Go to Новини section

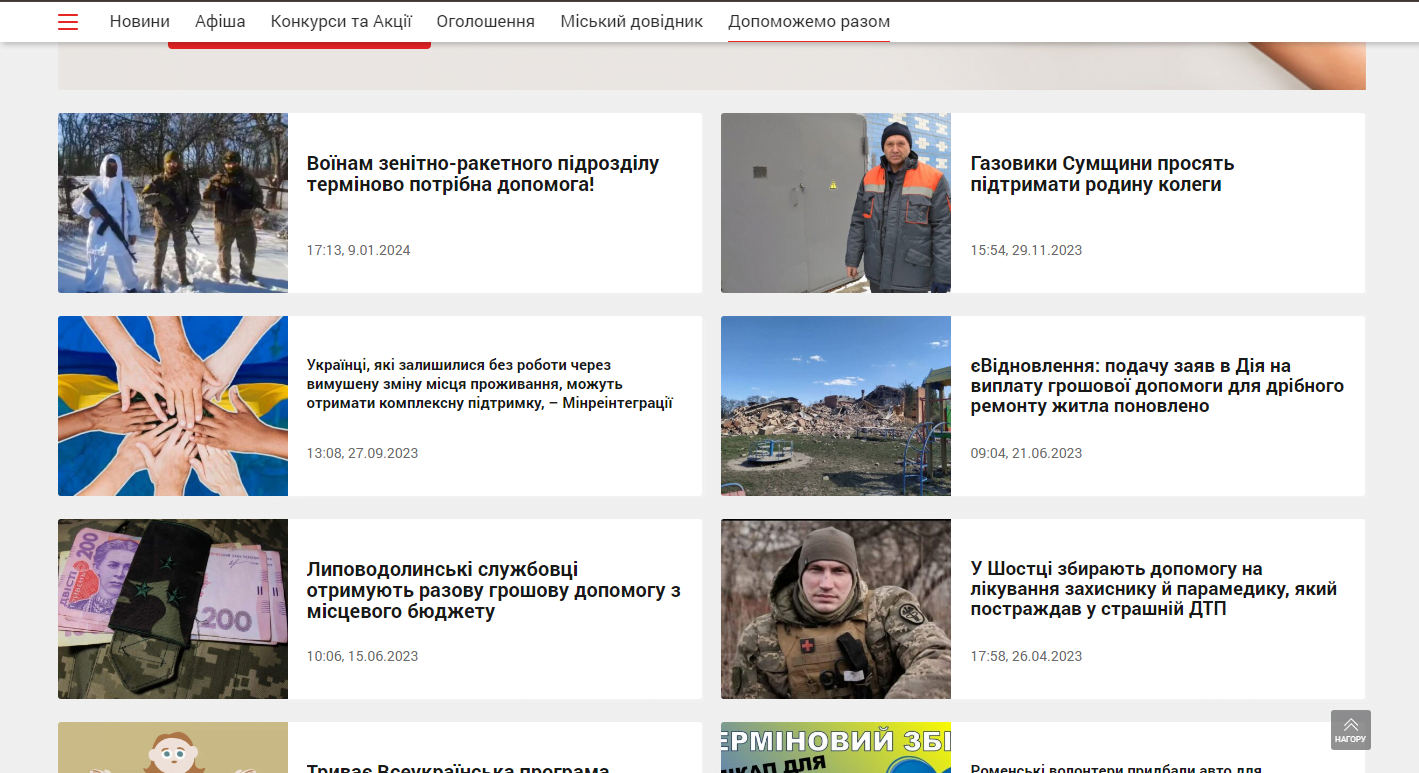pos(140,21)
